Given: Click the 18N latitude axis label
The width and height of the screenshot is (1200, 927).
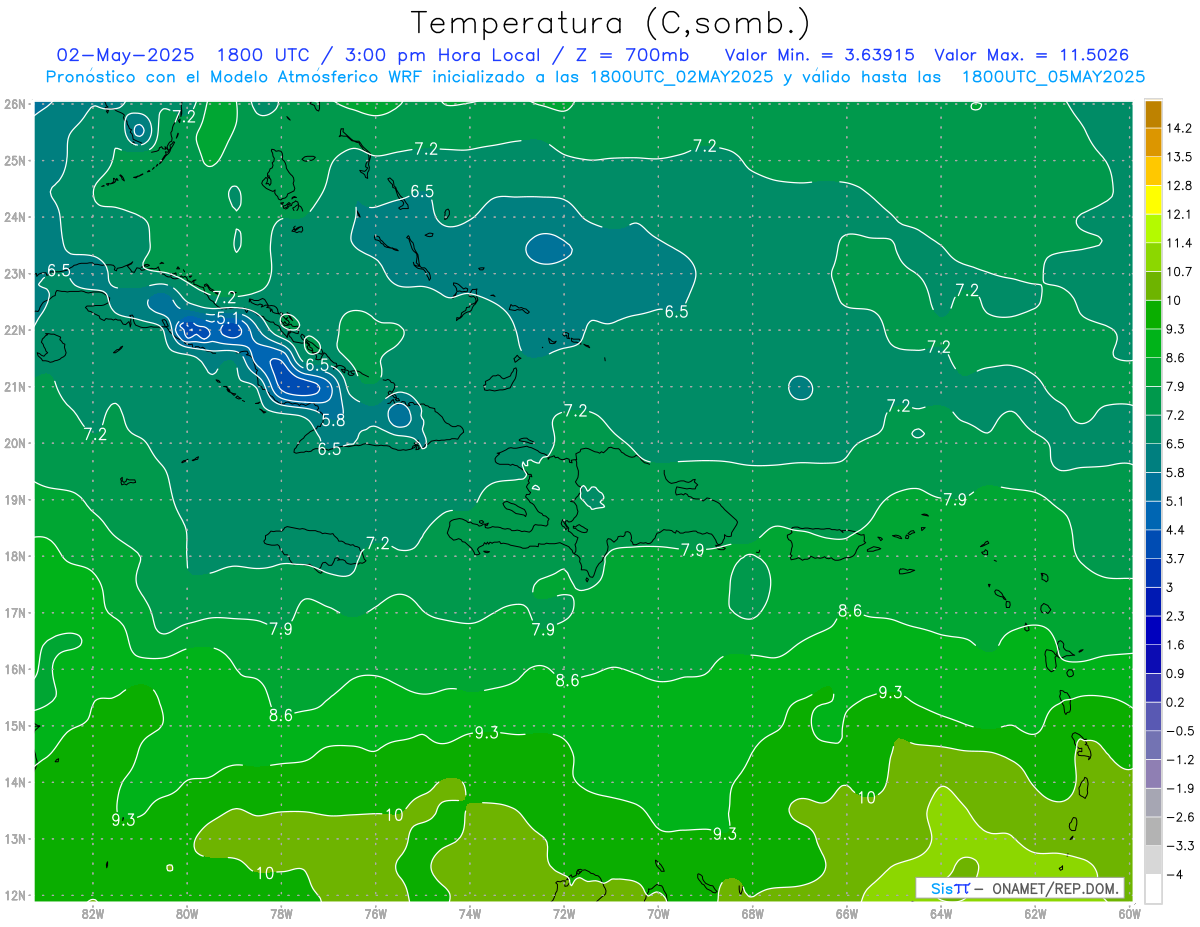Looking at the screenshot, I should point(15,556).
